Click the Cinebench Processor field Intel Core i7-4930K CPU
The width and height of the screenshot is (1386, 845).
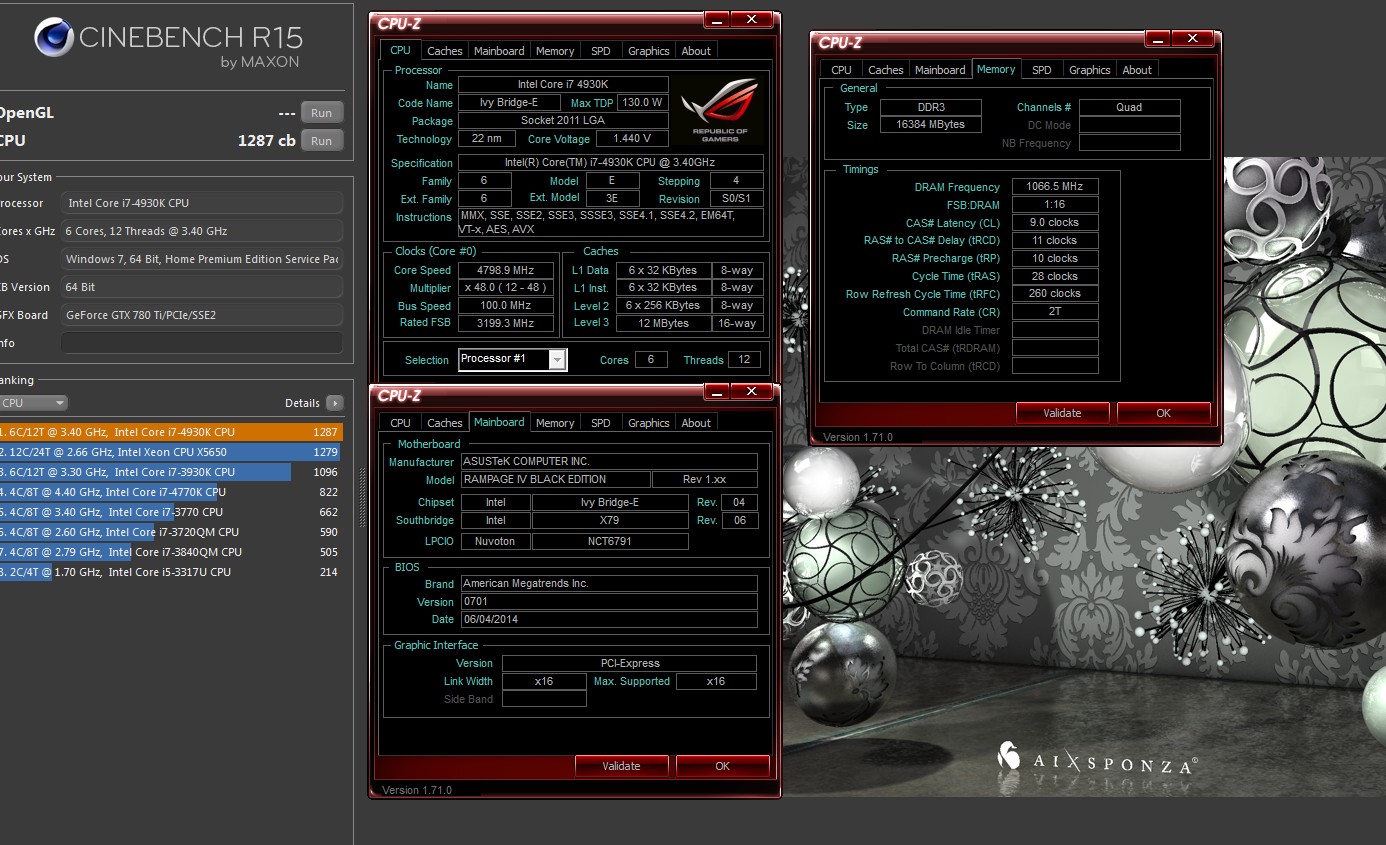[x=202, y=203]
